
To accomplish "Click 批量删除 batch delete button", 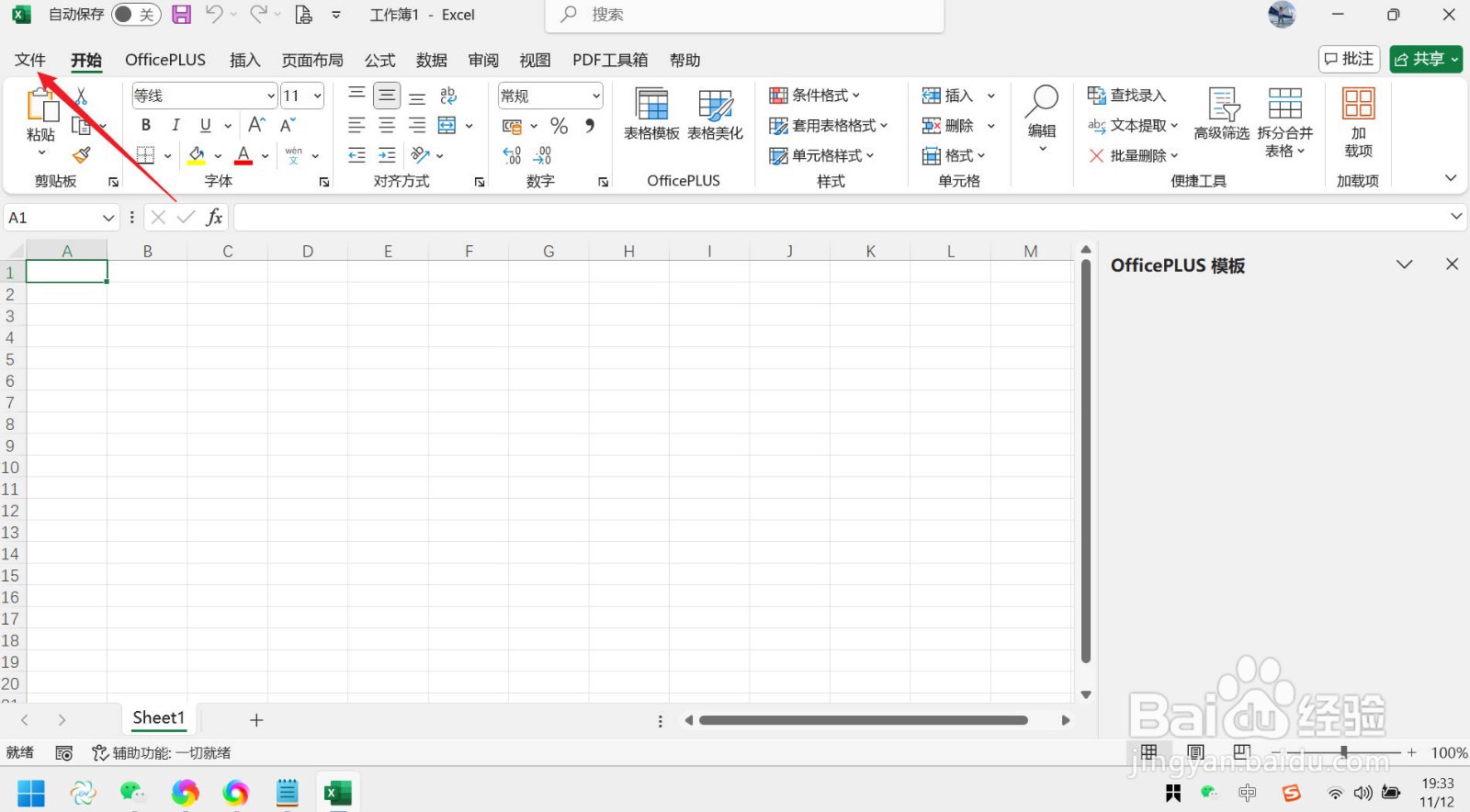I will pos(1133,155).
